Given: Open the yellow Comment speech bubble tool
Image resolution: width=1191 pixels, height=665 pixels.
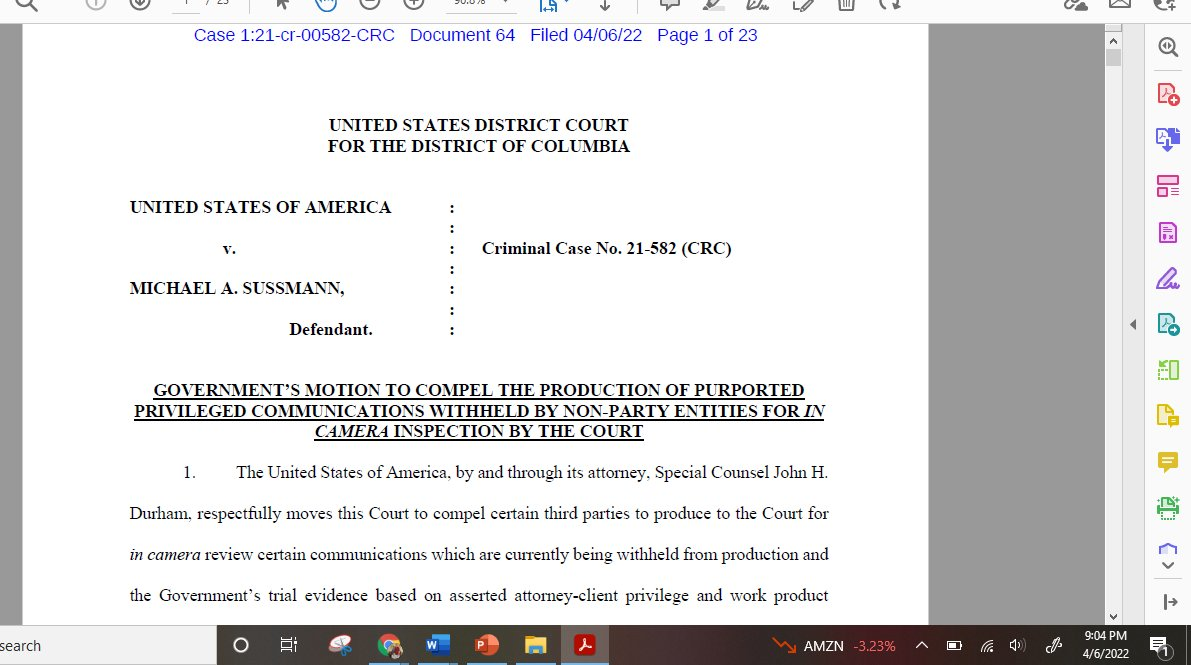Looking at the screenshot, I should [x=1167, y=462].
